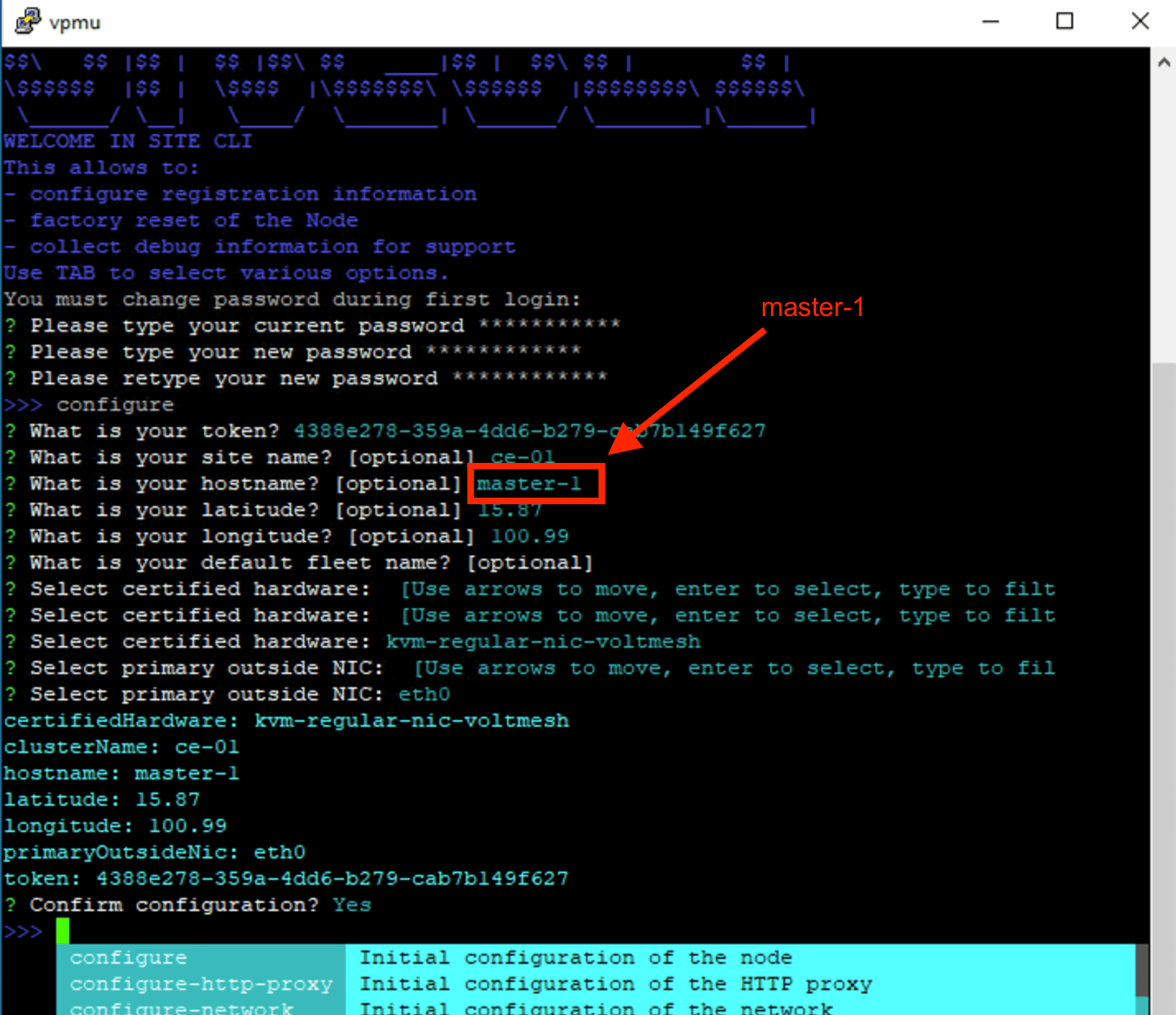Click the autocomplete popup's small scrollbar

pos(1141,970)
